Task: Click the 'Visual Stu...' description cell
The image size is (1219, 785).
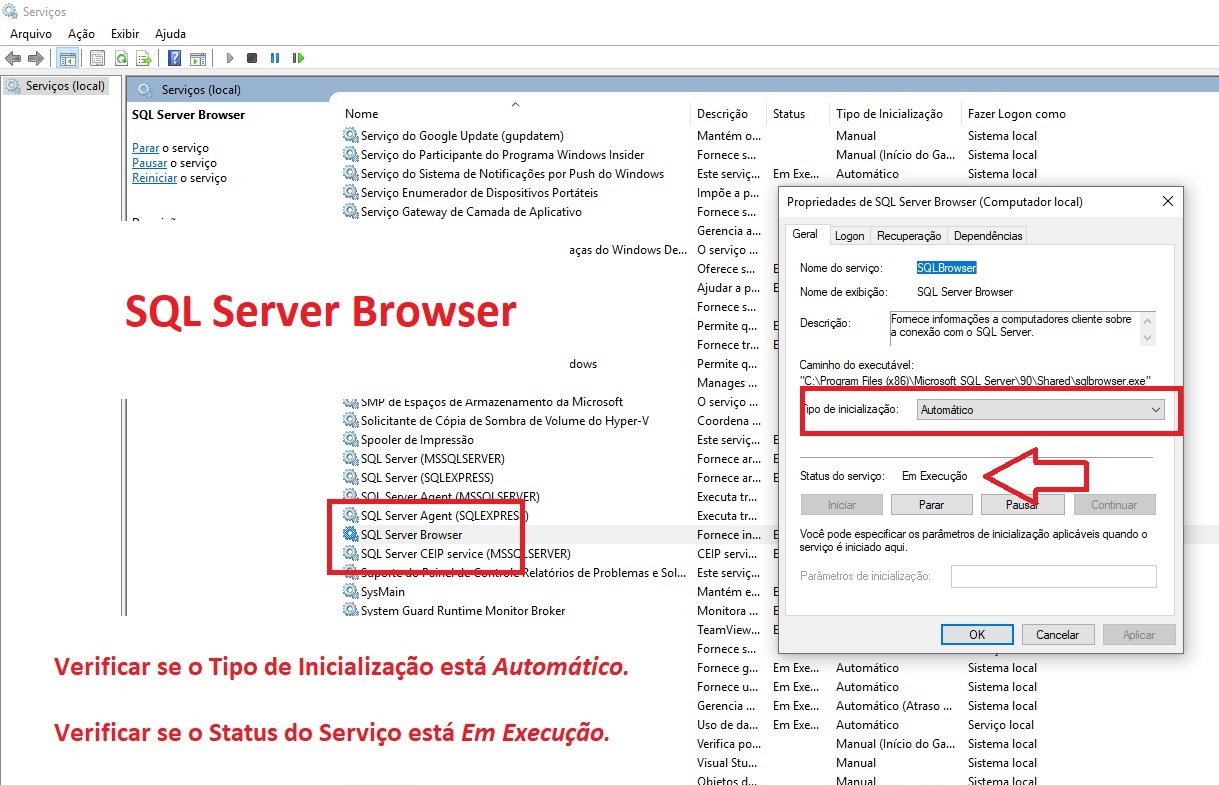Action: click(x=726, y=763)
